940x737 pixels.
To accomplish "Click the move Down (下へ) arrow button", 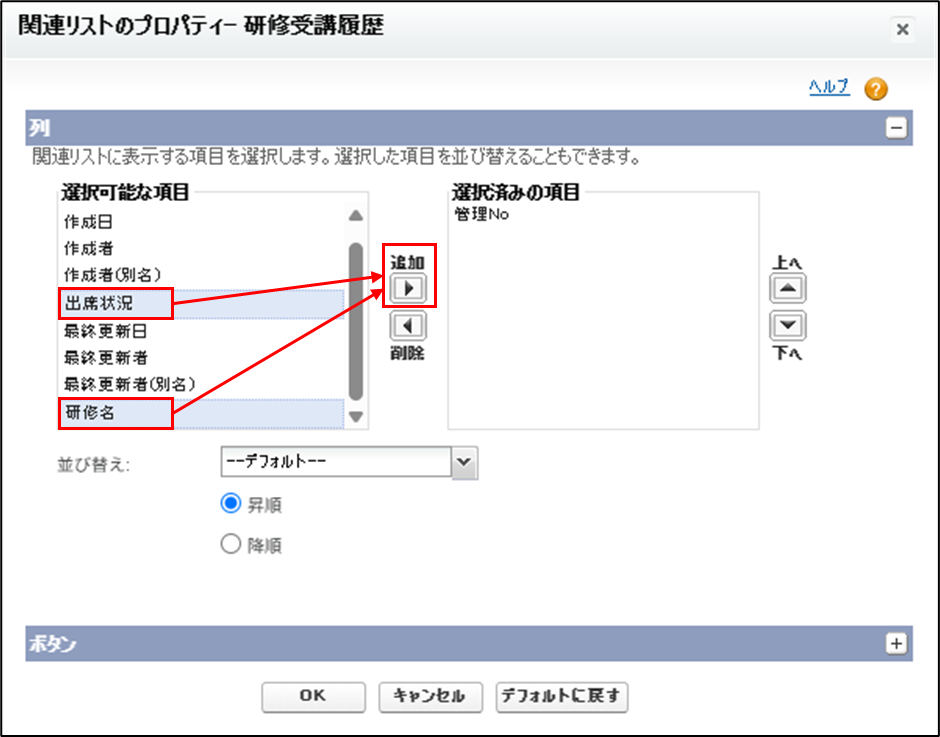I will point(788,326).
